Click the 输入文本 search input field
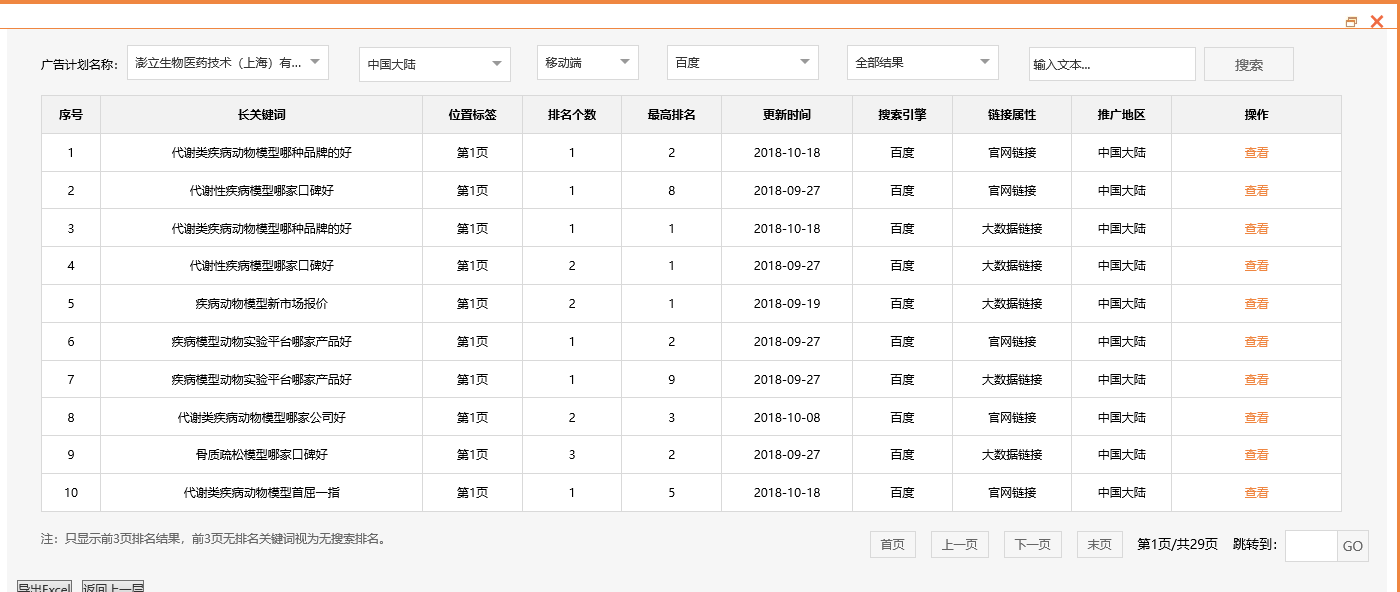Screen dimensions: 1400x592 pos(1111,64)
